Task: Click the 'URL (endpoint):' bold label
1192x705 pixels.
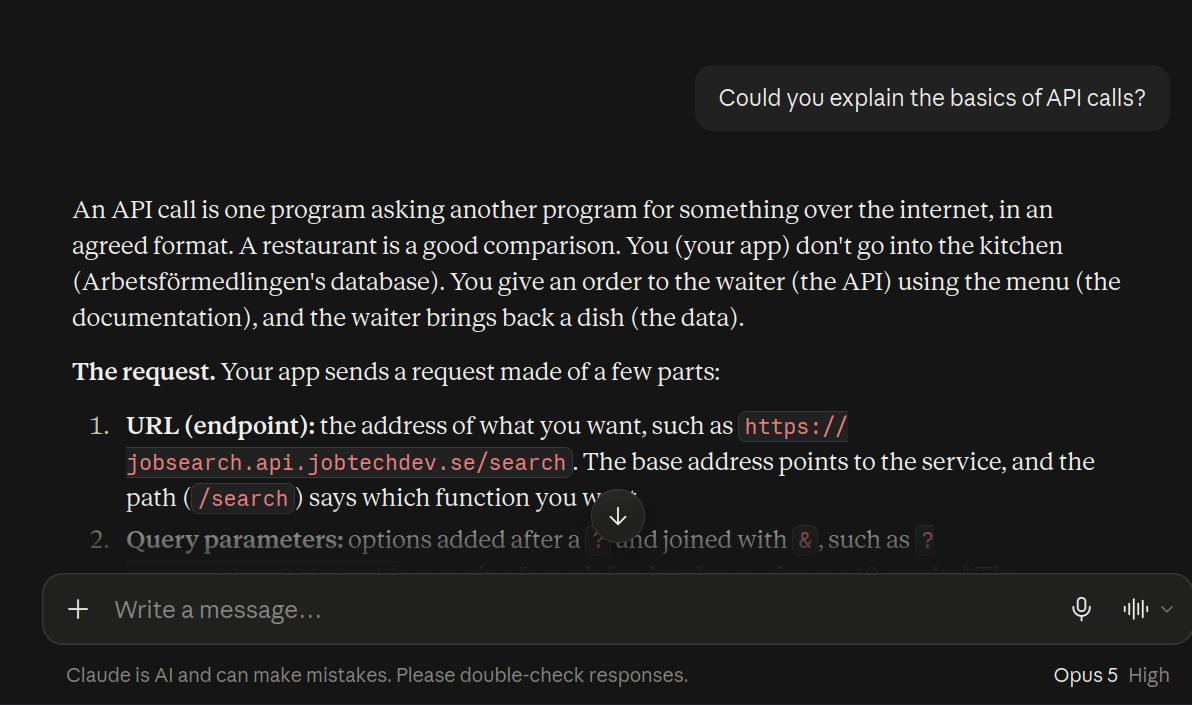Action: 220,426
